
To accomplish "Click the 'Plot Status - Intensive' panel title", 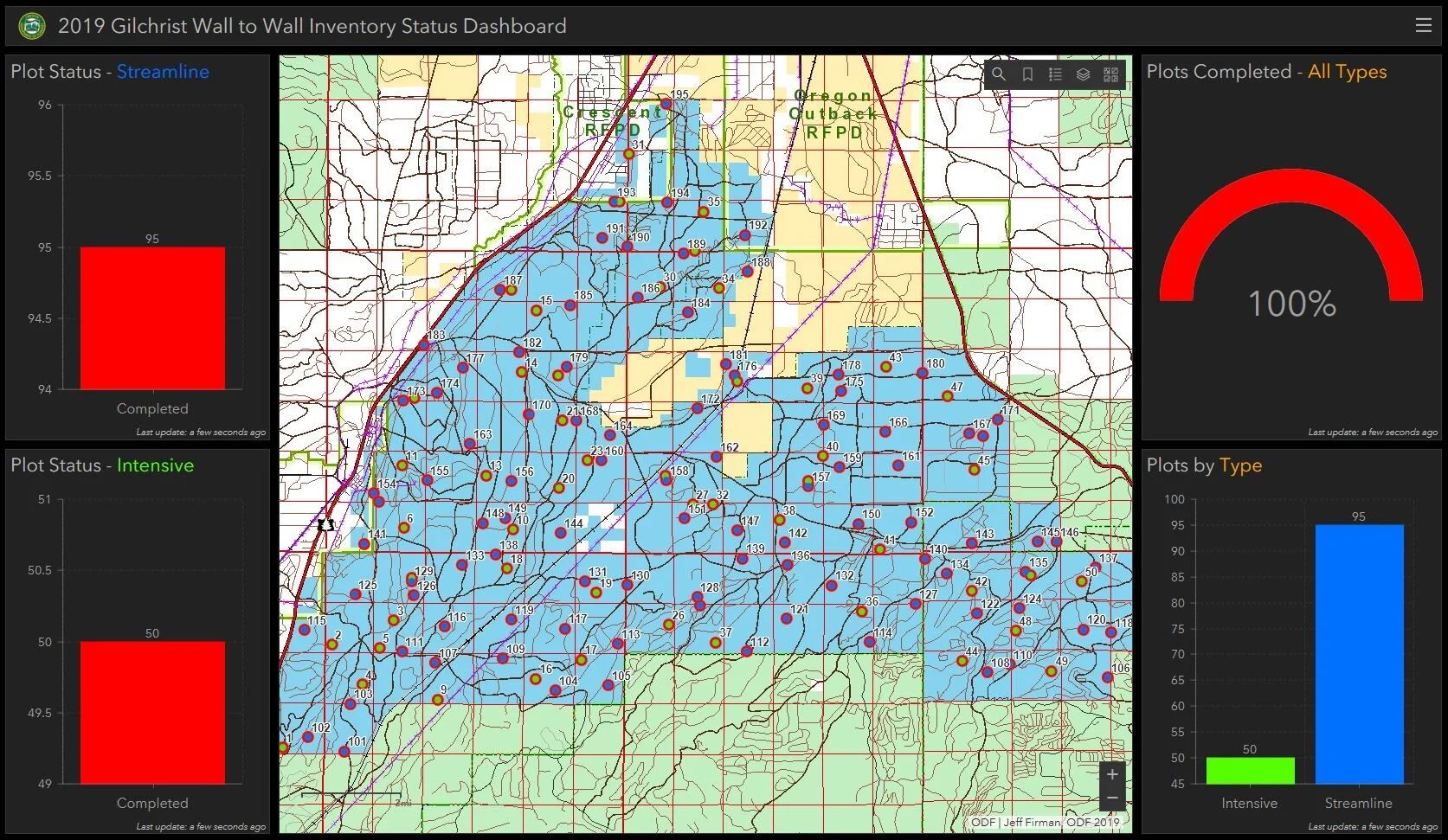I will tap(102, 465).
